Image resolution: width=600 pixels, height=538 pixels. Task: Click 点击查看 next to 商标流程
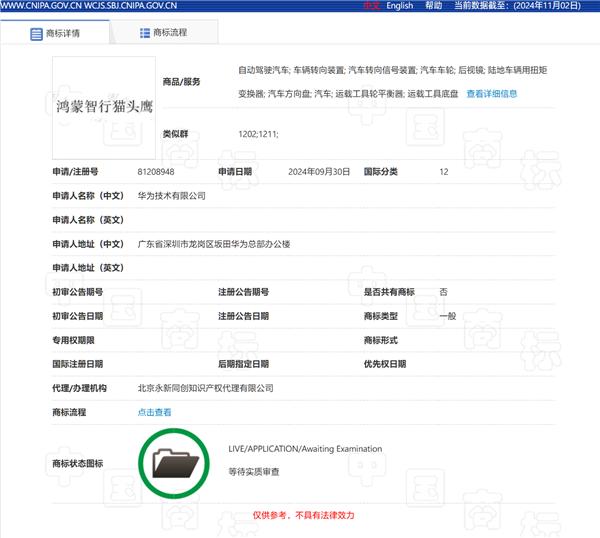(154, 412)
